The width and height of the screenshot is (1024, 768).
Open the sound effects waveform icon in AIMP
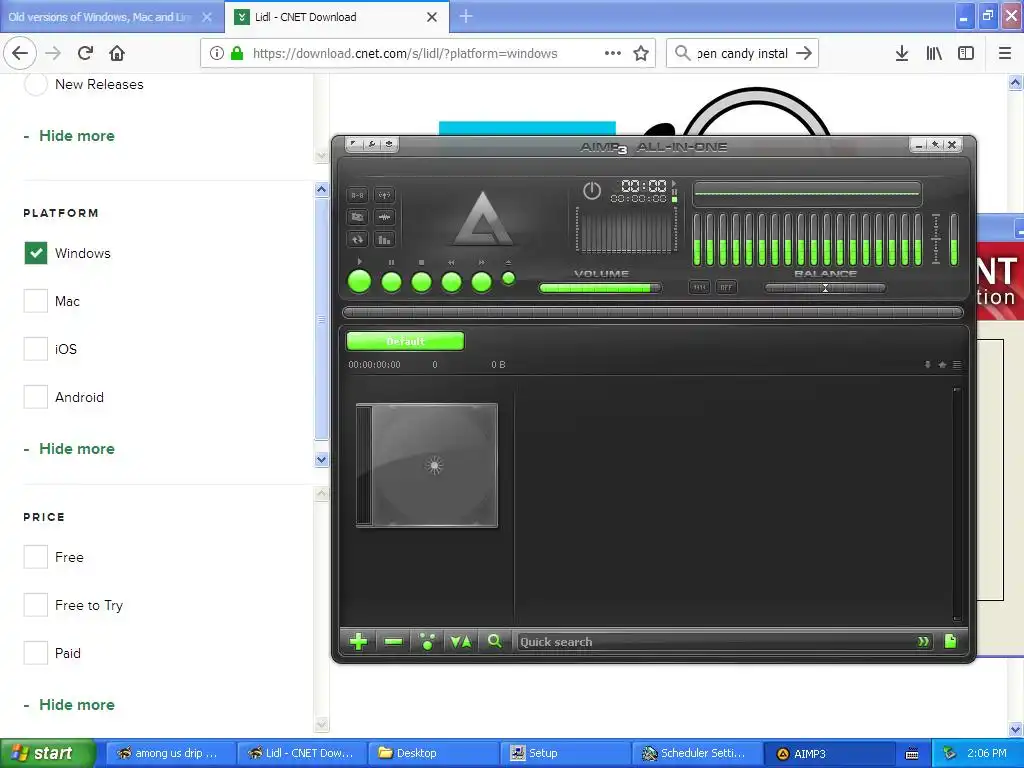coord(385,217)
